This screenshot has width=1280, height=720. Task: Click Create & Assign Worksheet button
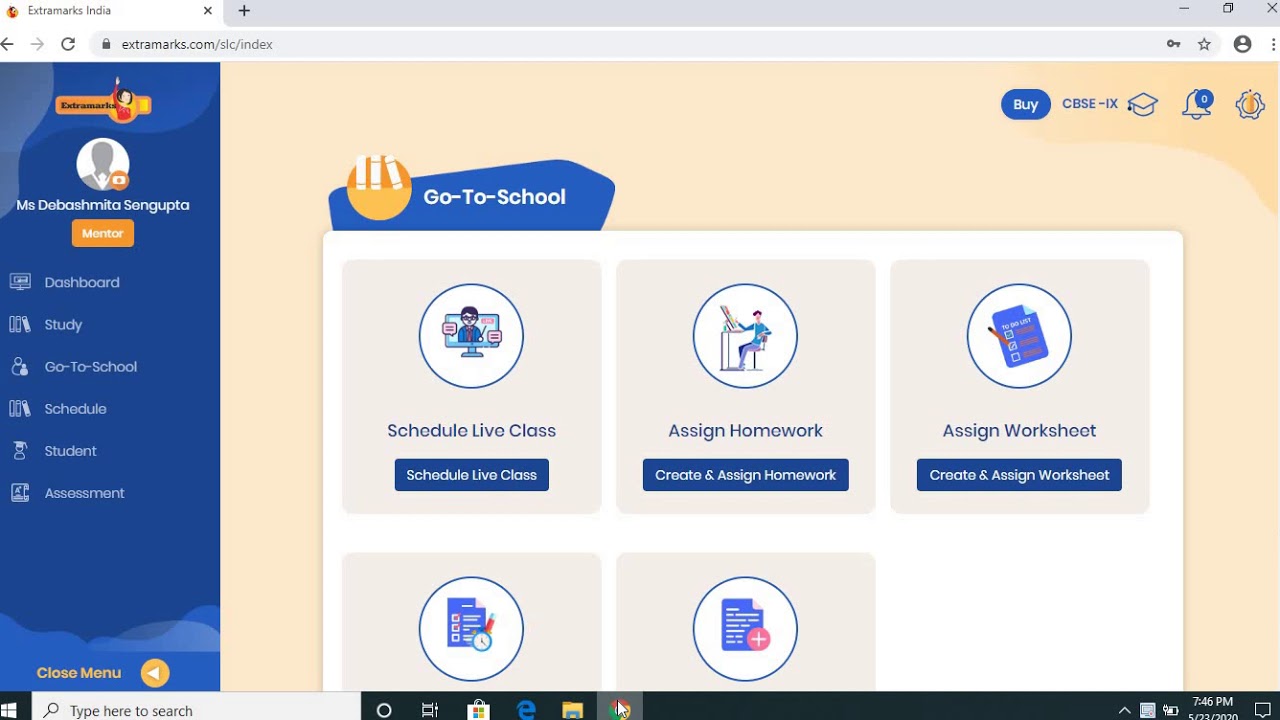(x=1019, y=475)
